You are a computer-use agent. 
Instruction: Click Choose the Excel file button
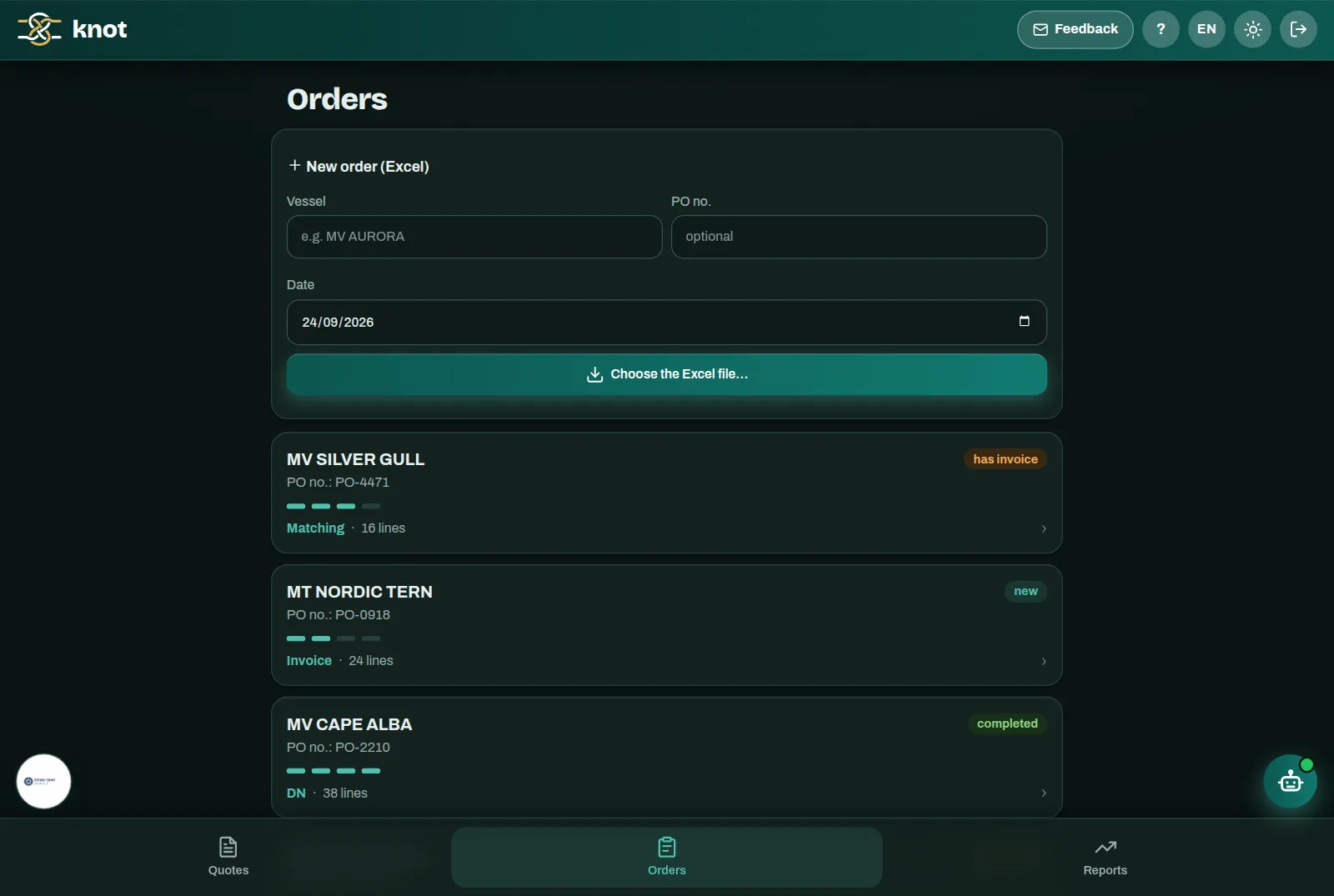(x=667, y=374)
